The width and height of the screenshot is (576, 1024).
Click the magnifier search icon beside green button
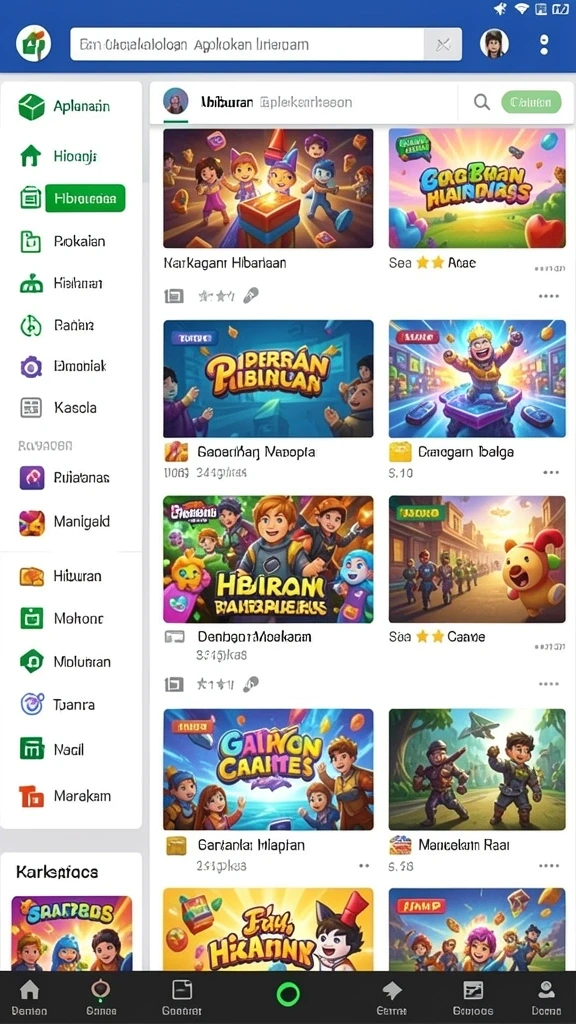482,102
